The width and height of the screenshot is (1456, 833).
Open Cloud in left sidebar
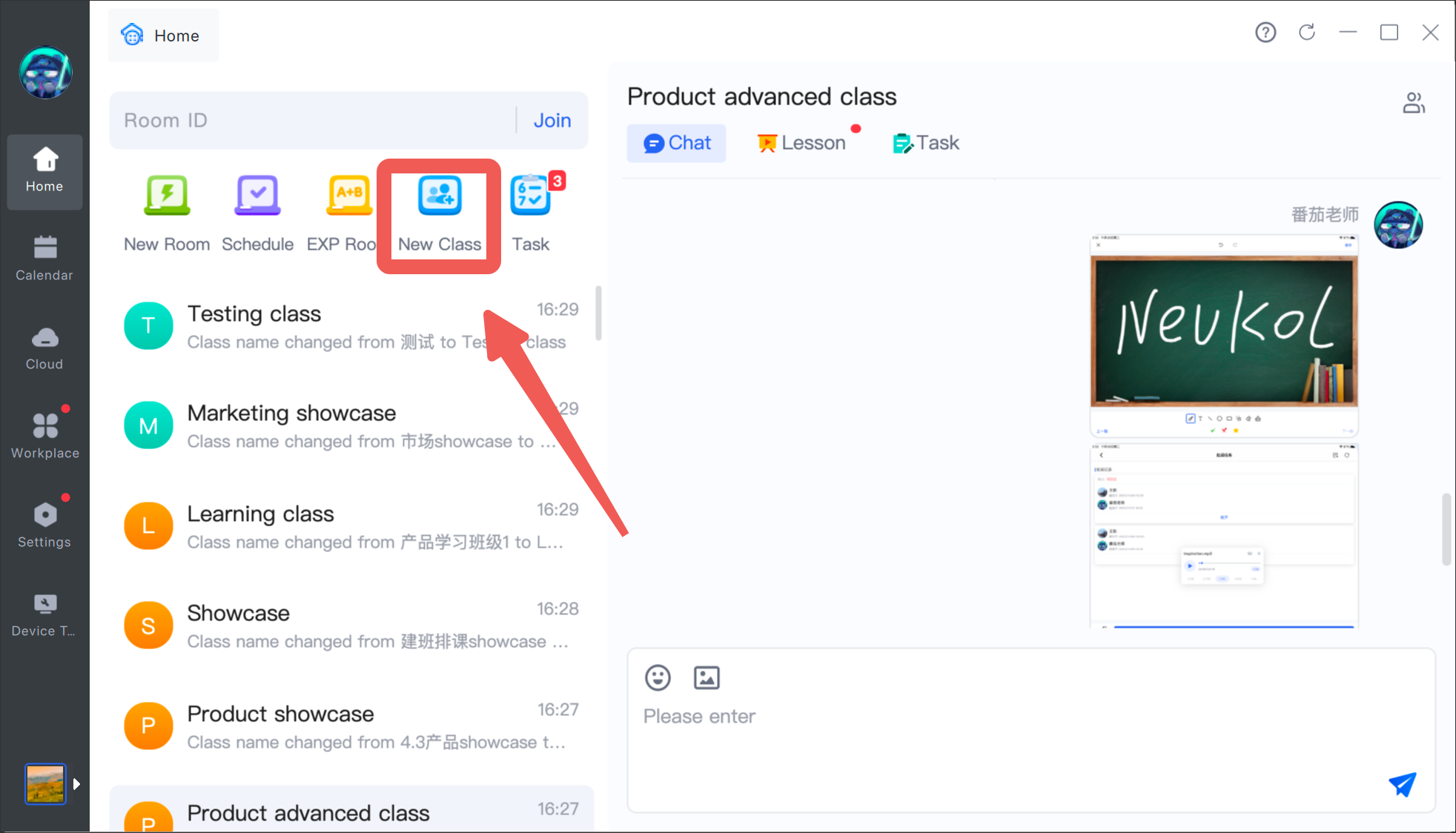coord(44,348)
